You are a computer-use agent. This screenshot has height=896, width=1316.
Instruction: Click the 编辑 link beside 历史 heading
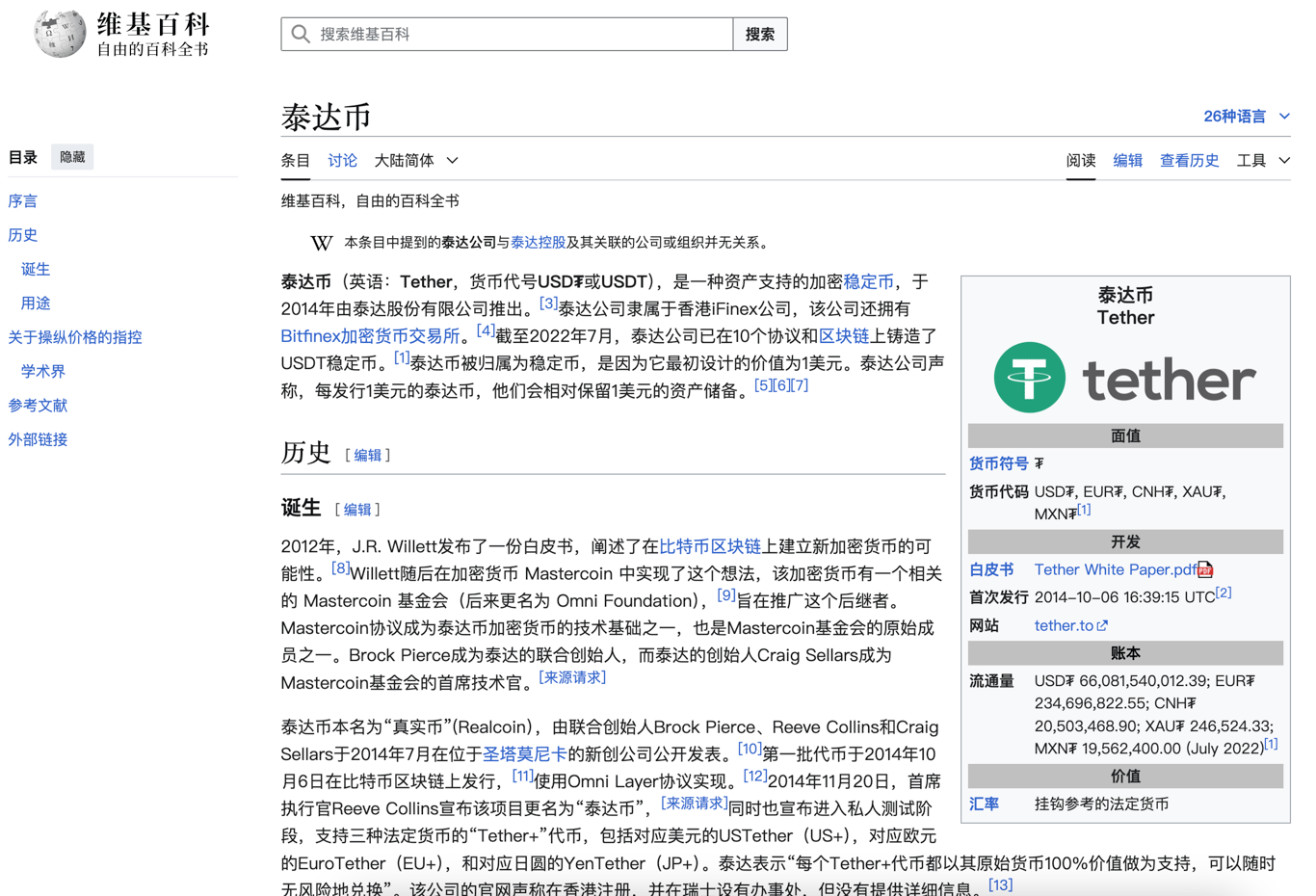point(368,456)
